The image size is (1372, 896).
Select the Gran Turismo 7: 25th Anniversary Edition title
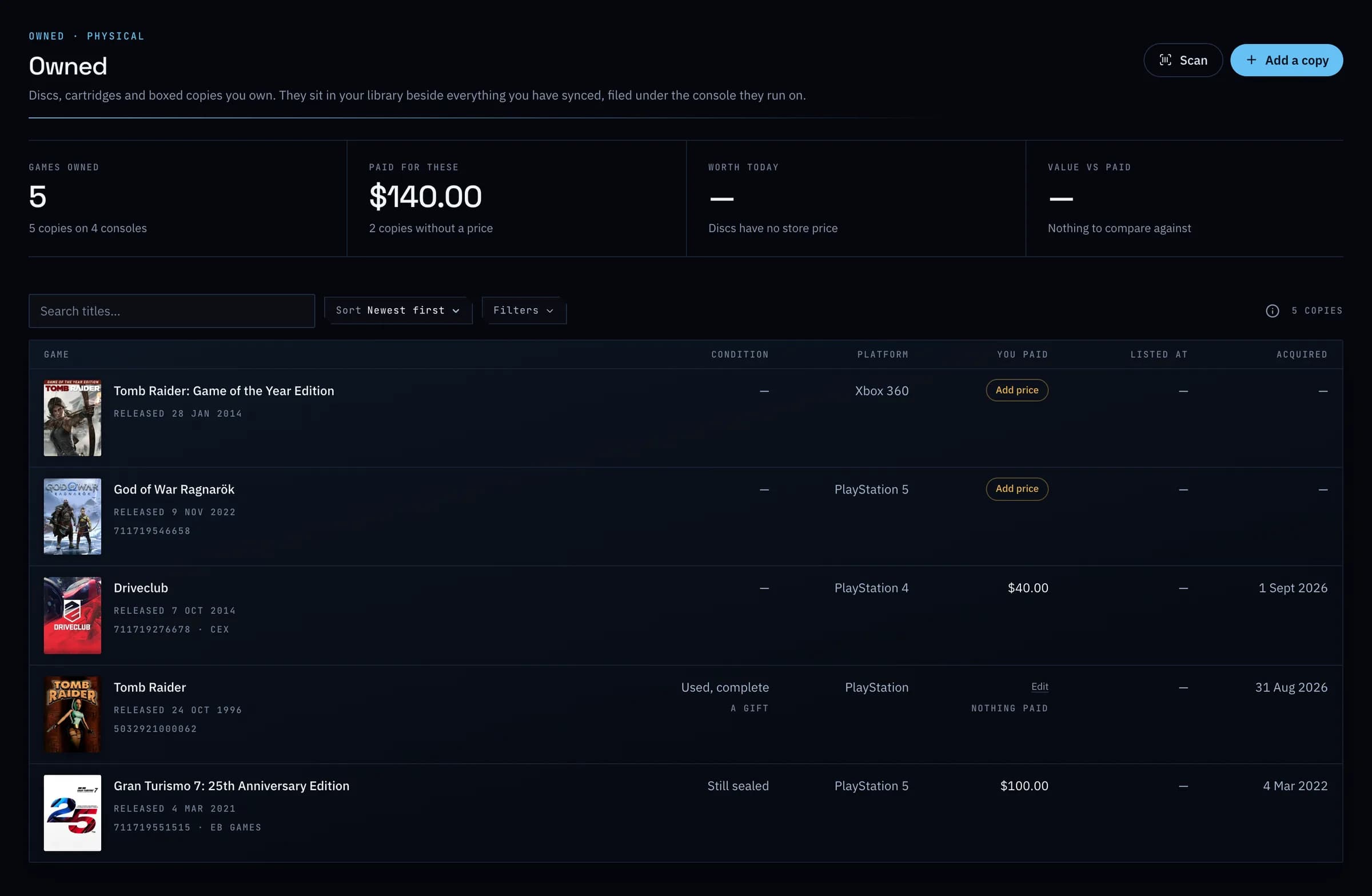point(231,786)
